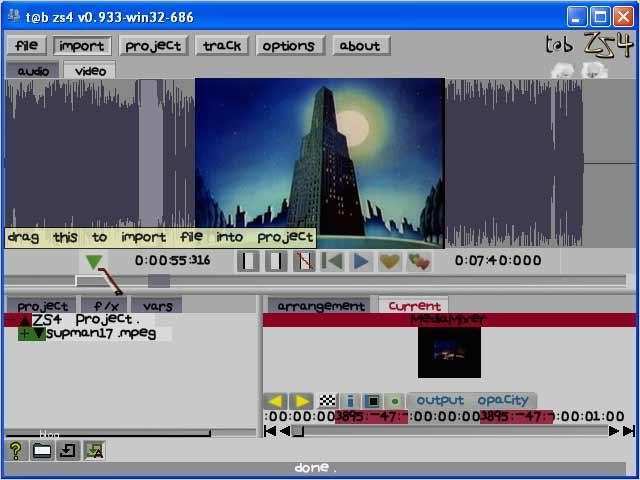Jump to start with the lower-left skip arrow
Image resolution: width=640 pixels, height=480 pixels.
click(x=270, y=431)
